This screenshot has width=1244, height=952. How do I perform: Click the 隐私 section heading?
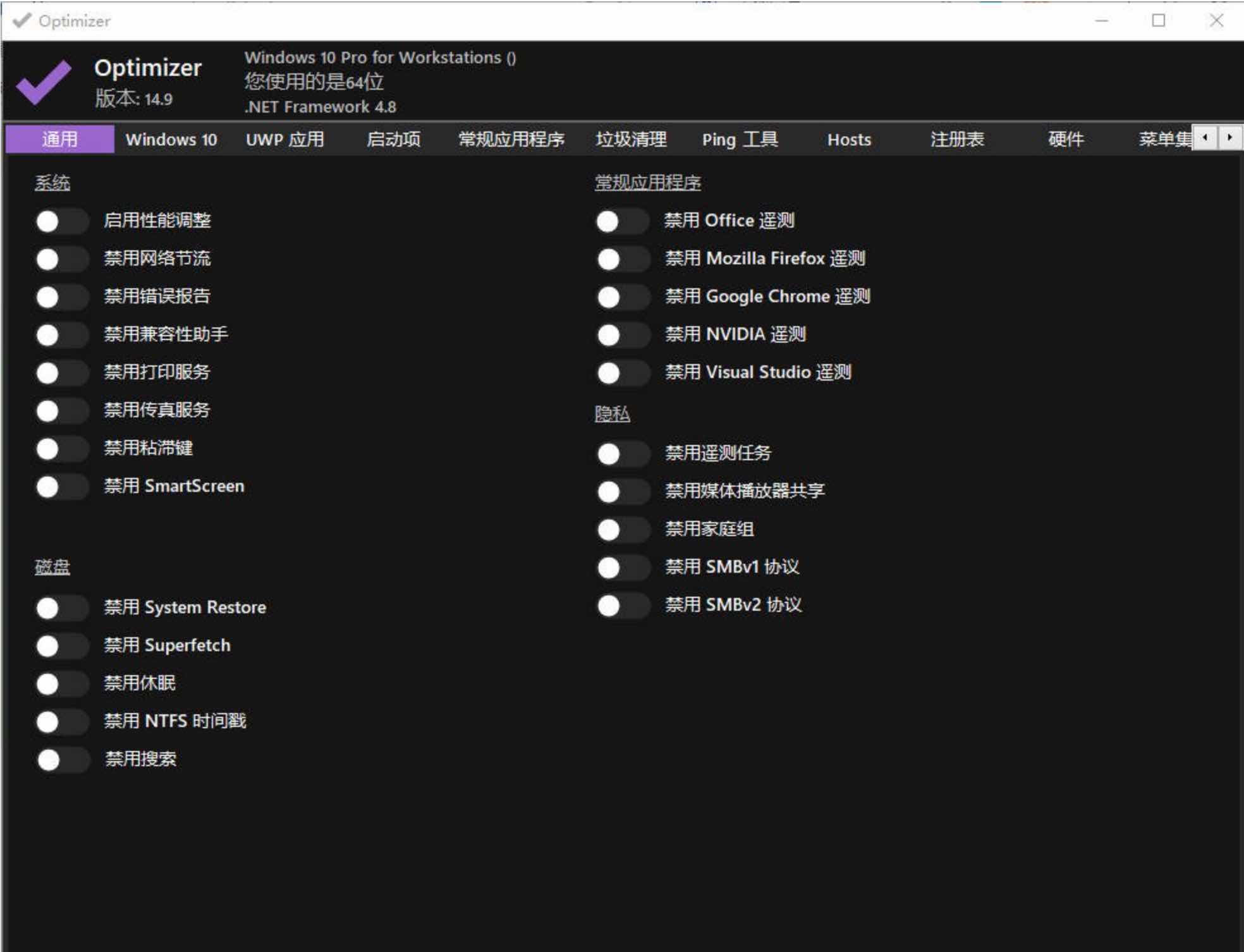point(613,414)
